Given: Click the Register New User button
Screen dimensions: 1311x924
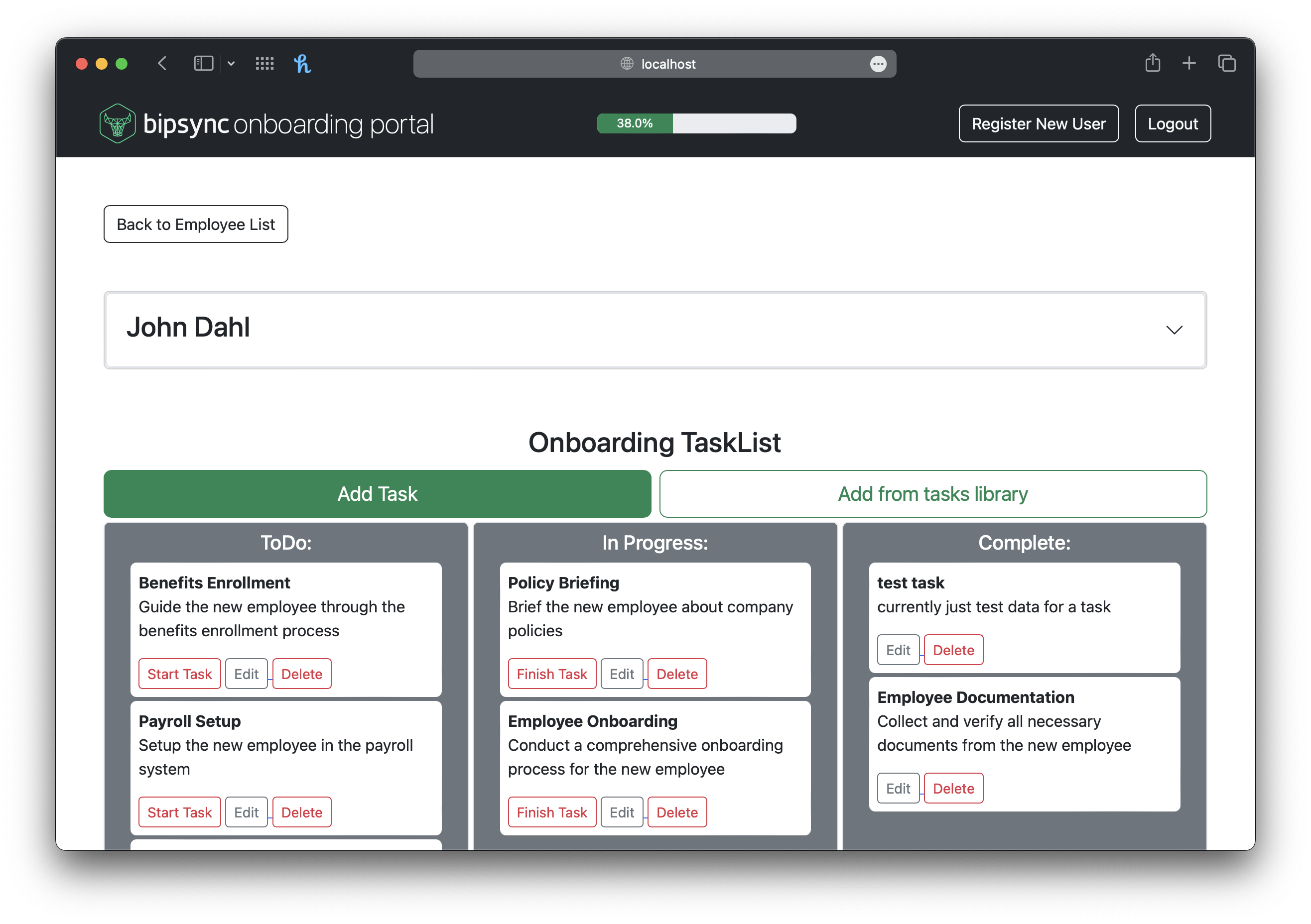Looking at the screenshot, I should [x=1038, y=123].
